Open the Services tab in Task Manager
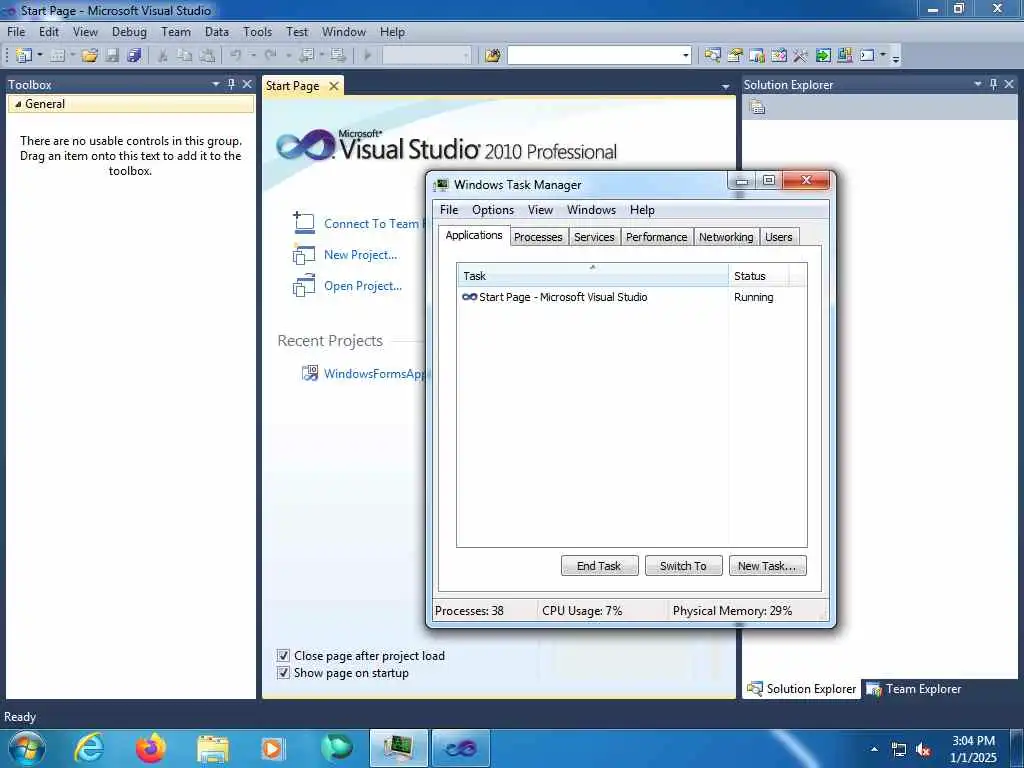Viewport: 1024px width, 768px height. [x=594, y=237]
